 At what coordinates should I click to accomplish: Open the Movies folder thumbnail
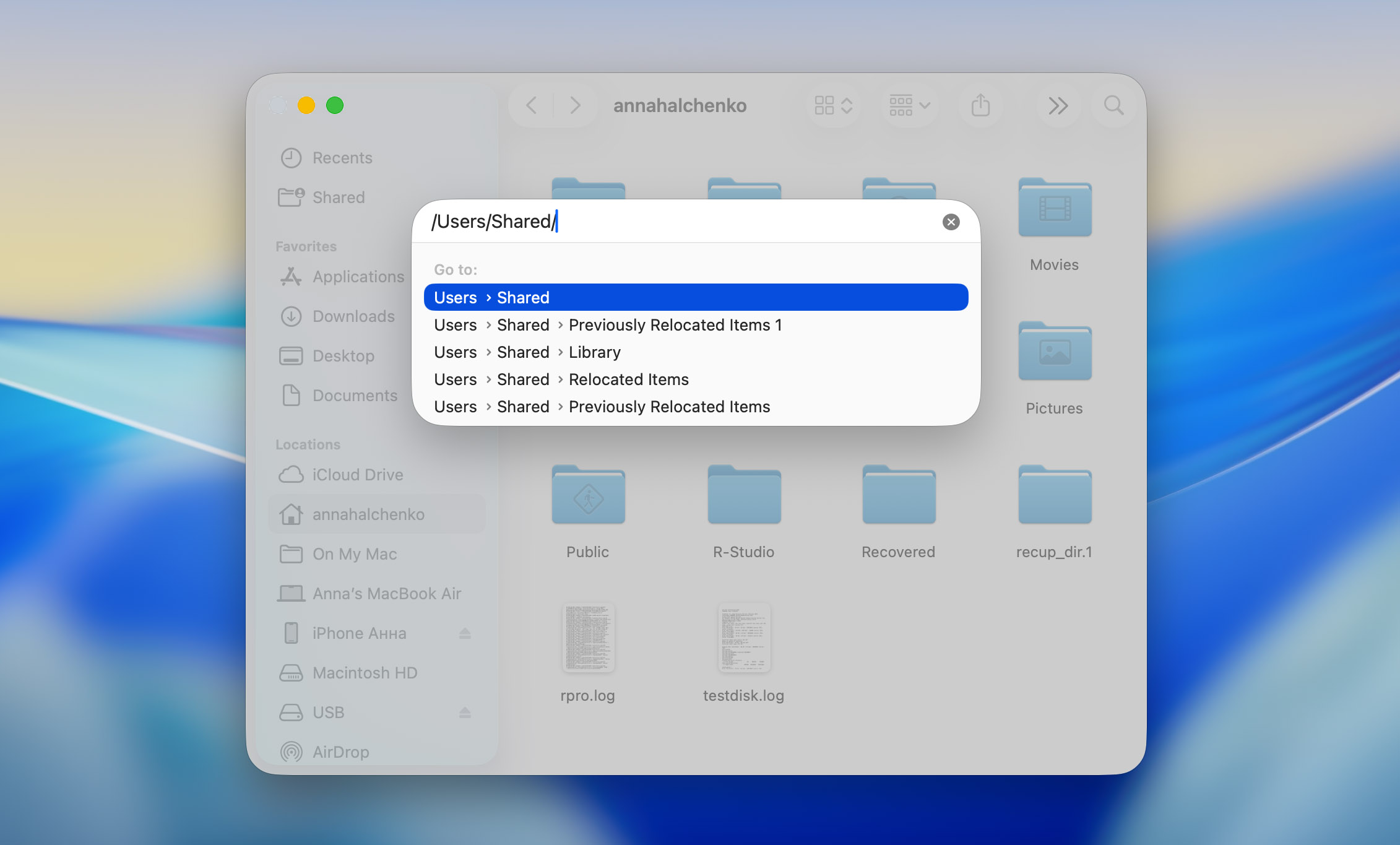1054,209
